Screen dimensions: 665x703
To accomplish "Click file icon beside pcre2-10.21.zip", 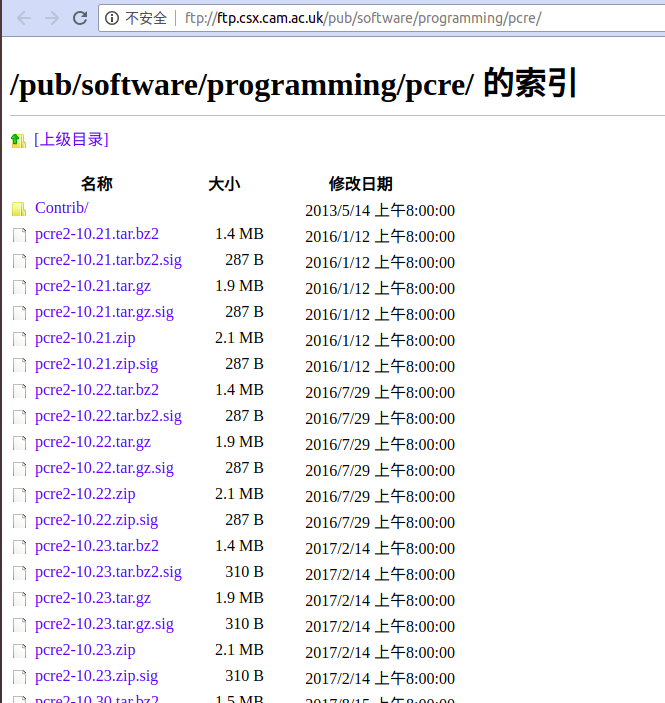I will 19,339.
